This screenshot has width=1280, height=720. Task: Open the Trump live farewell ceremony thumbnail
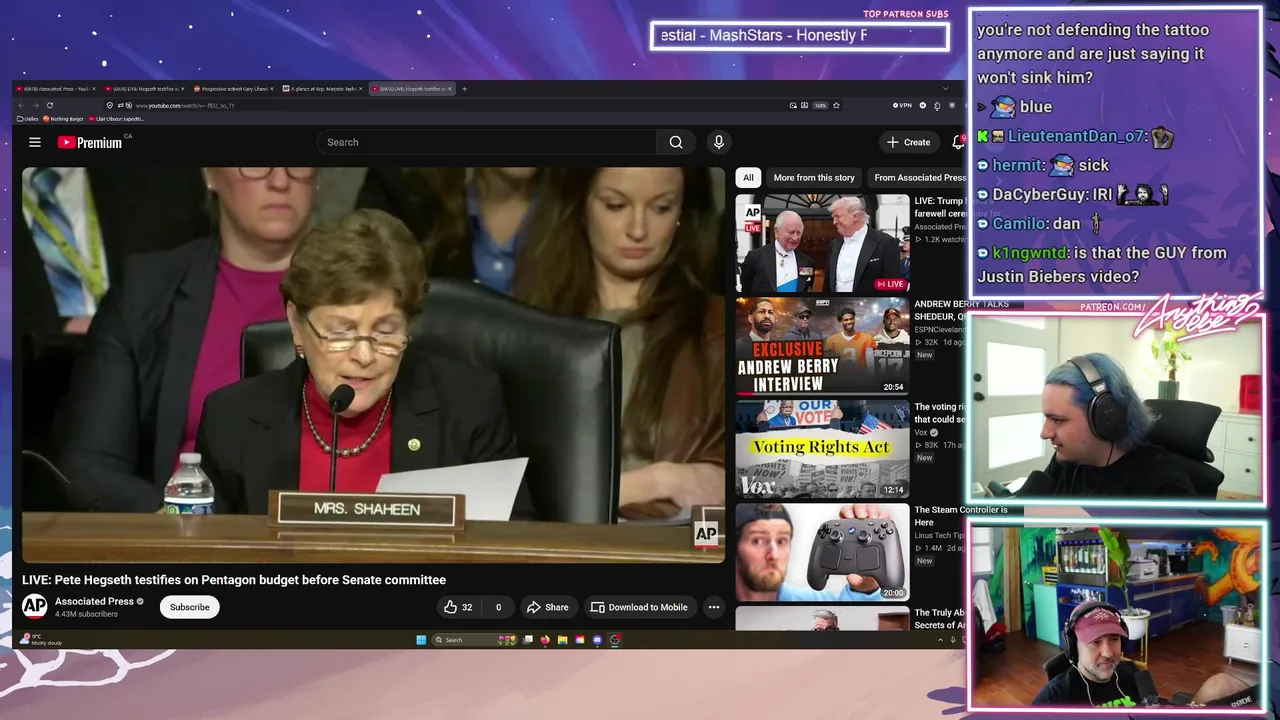[x=822, y=243]
